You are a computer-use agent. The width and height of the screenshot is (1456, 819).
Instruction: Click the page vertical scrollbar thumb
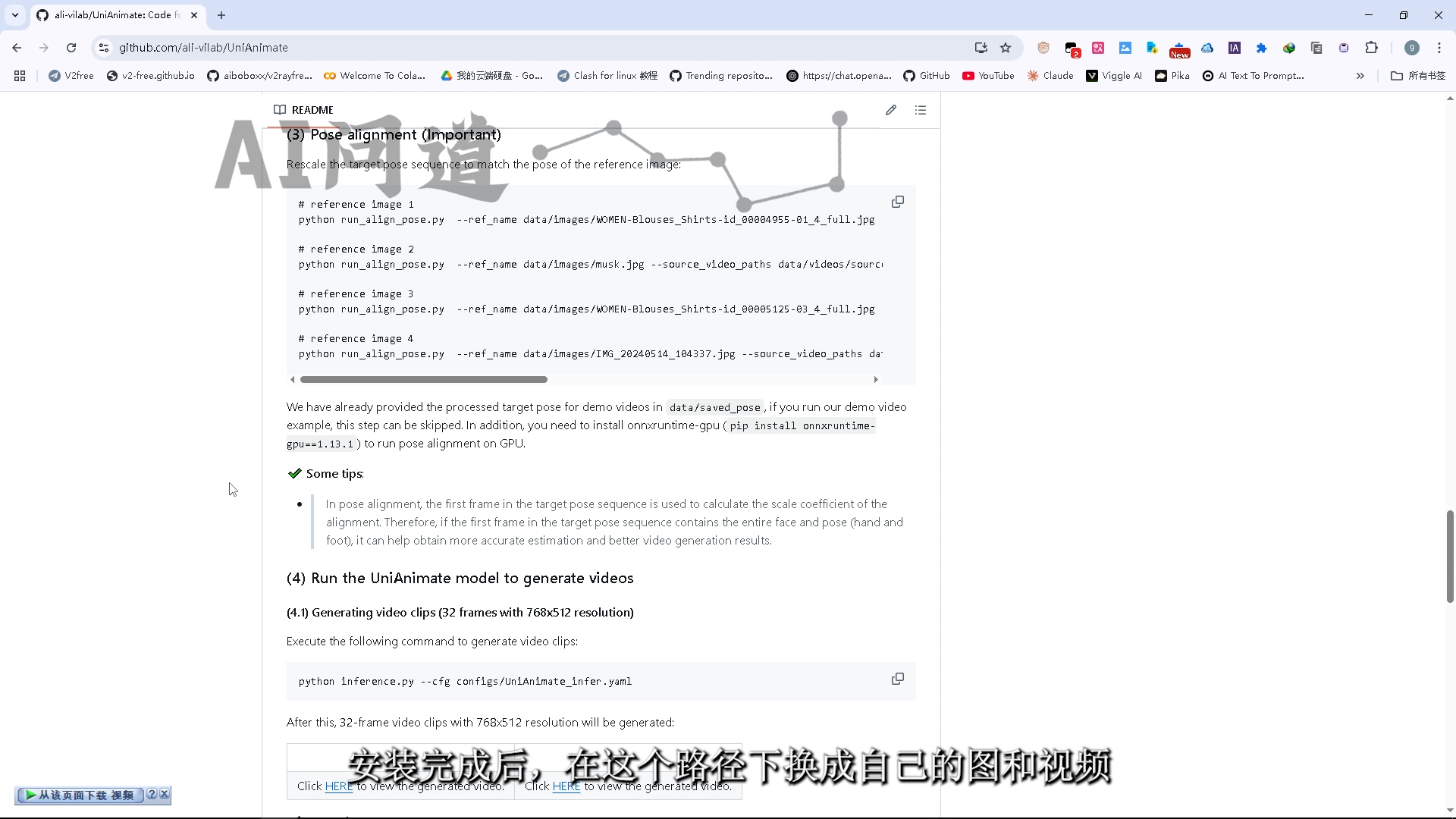point(1450,556)
